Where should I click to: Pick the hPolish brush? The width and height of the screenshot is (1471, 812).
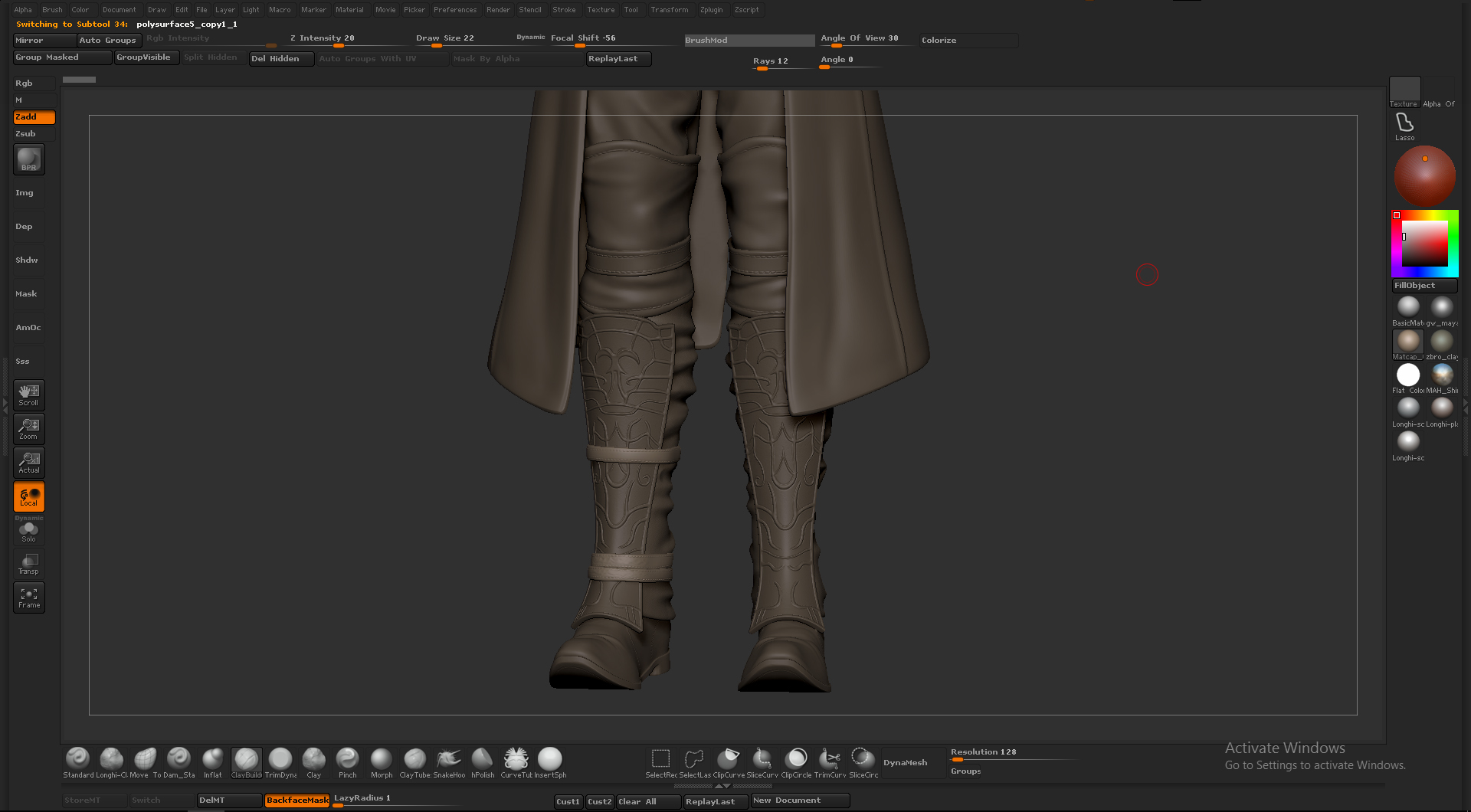click(482, 762)
